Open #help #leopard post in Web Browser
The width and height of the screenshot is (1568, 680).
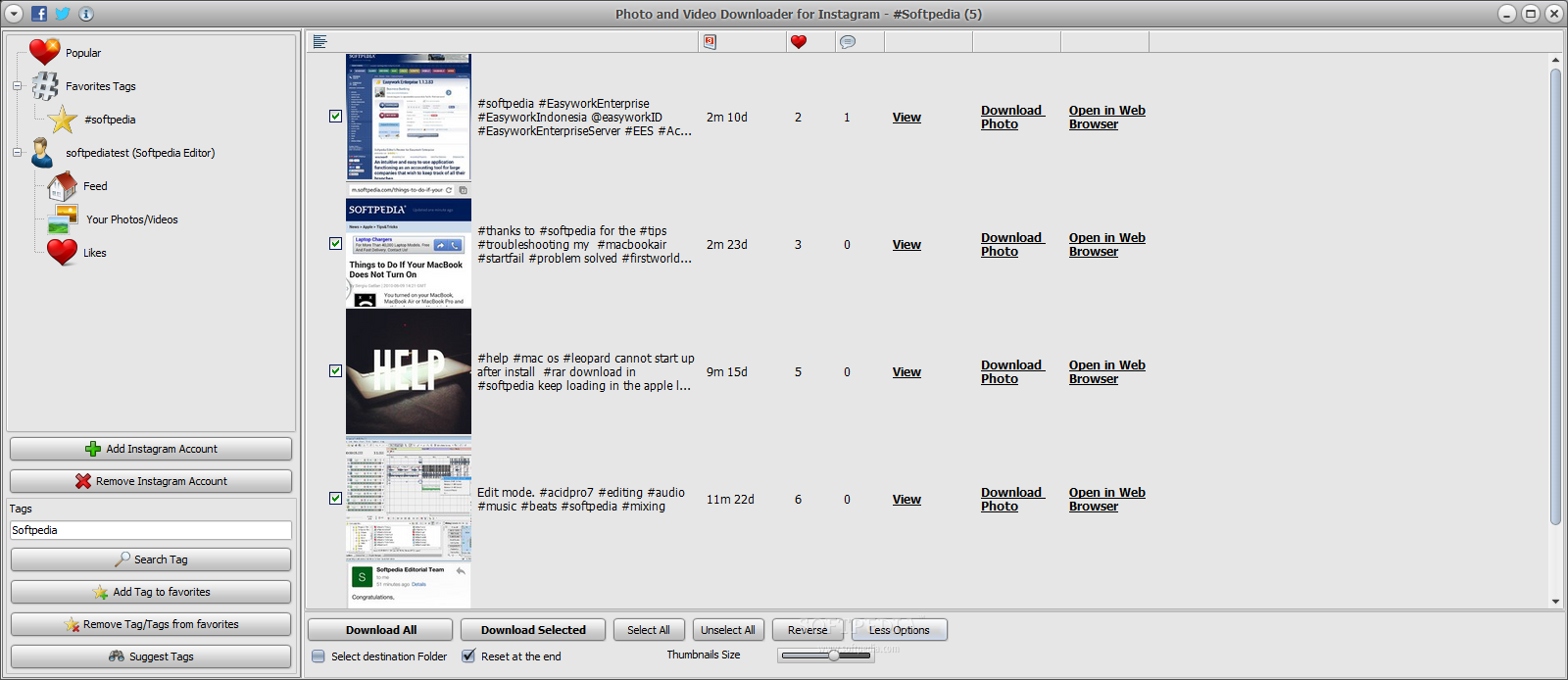(x=1107, y=372)
